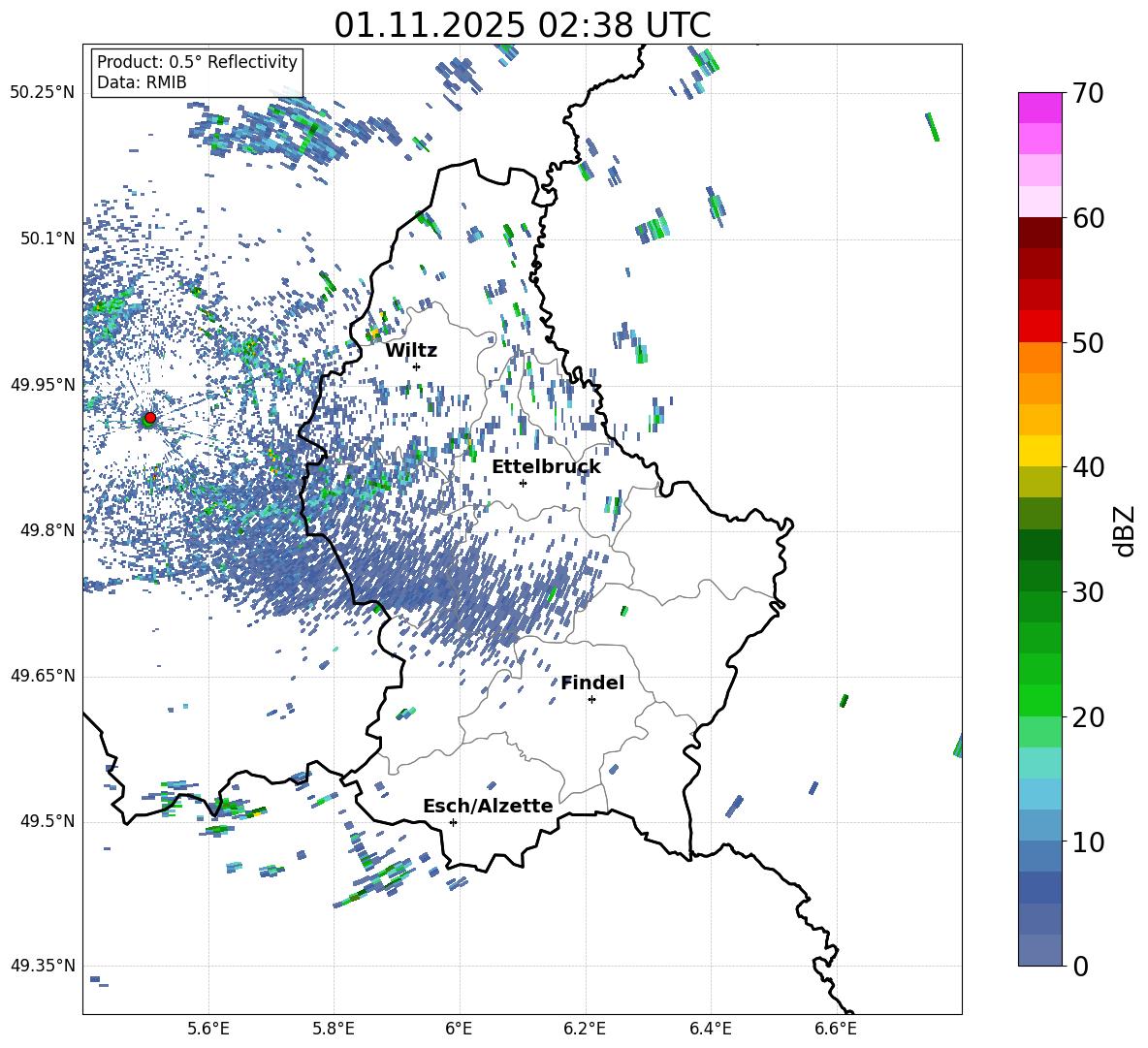Click the 6.4°E longitude label

[710, 1029]
